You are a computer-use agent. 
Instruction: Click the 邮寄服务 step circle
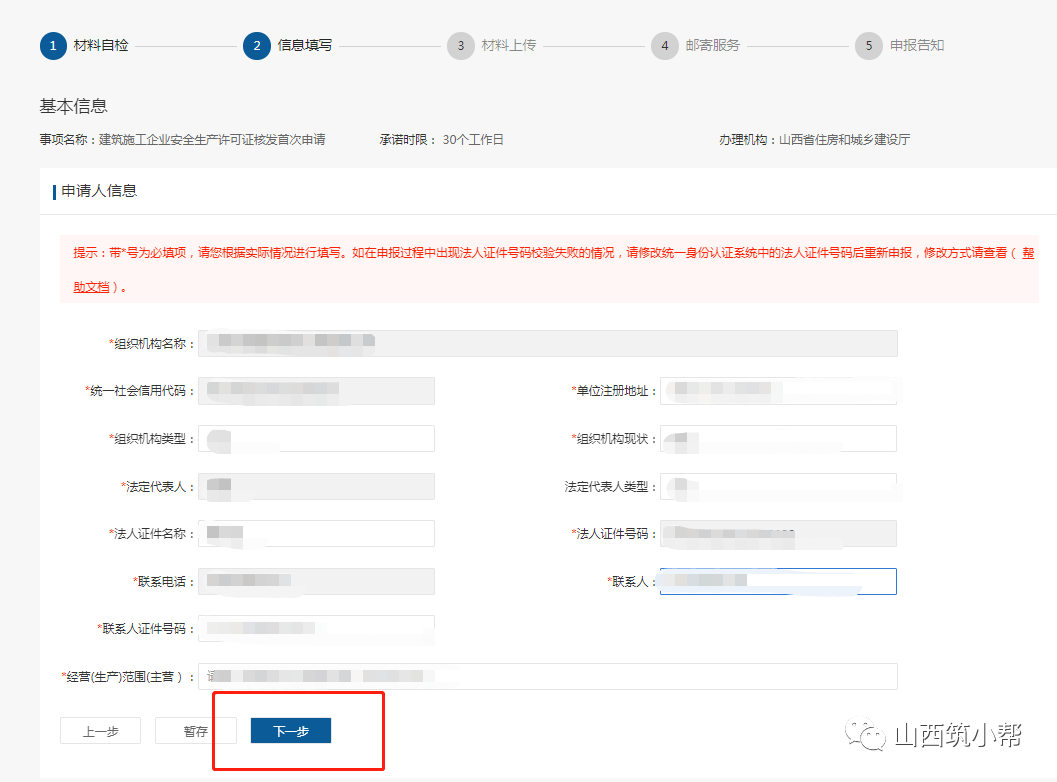[x=665, y=46]
